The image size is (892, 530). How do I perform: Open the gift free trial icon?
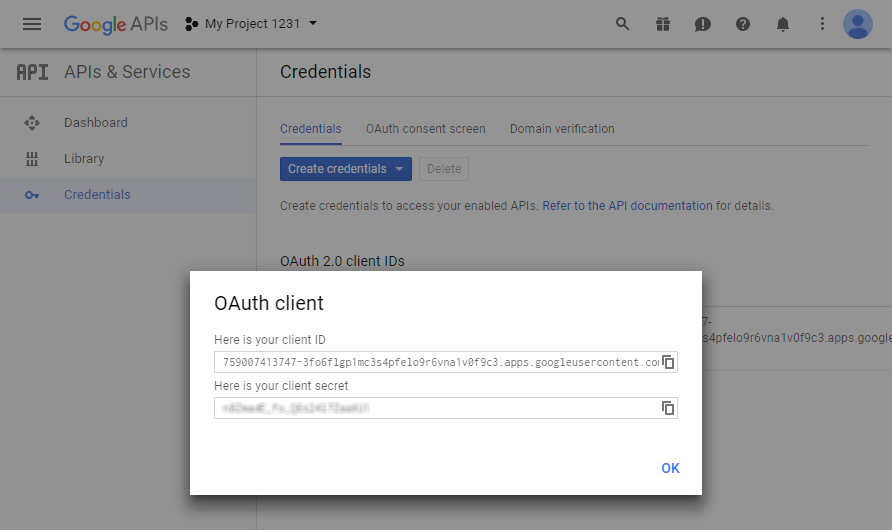663,24
